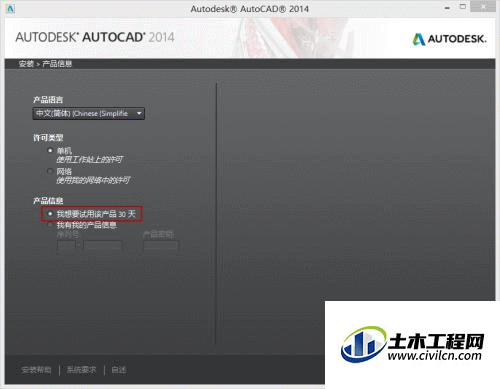
Task: Open the 自述 readme link
Action: (119, 370)
